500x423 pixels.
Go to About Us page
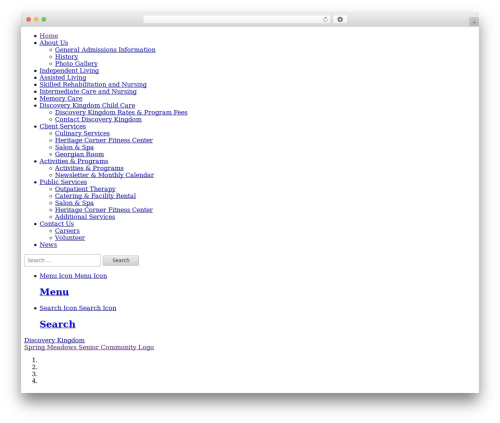coord(54,43)
